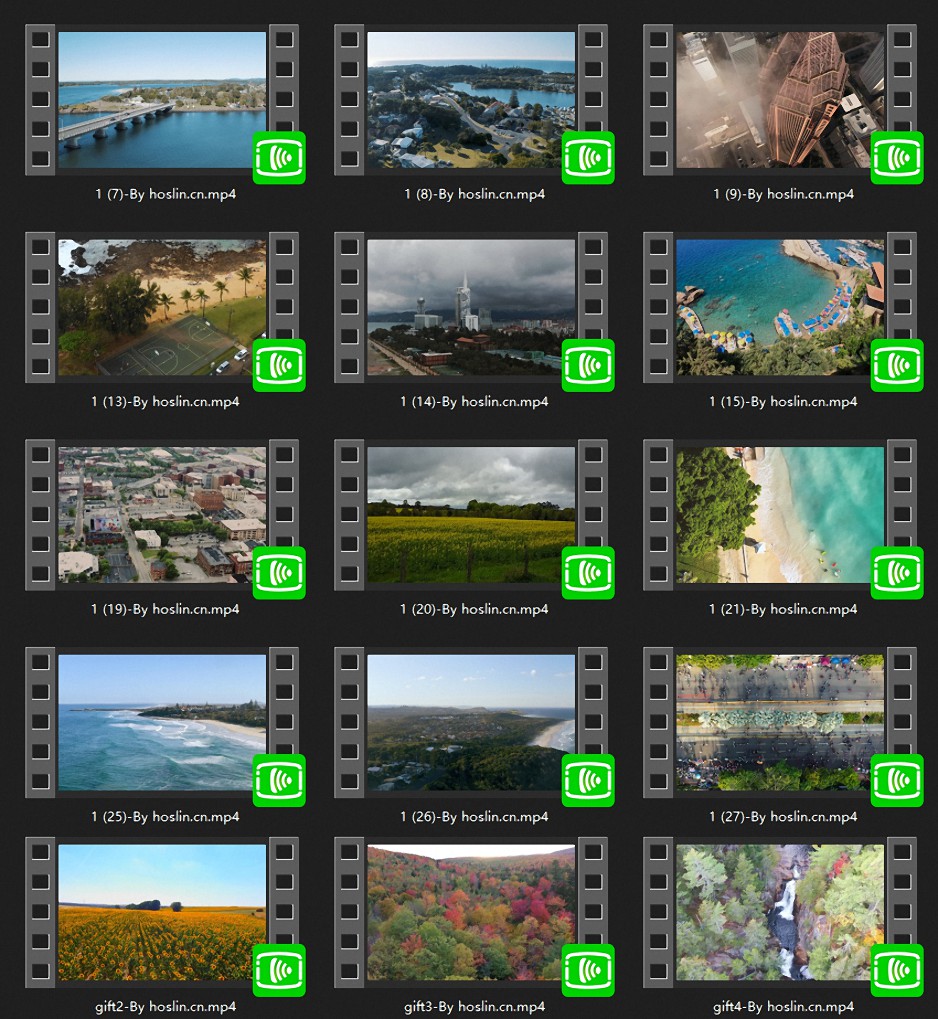This screenshot has height=1019, width=938.
Task: Click green badge on 1 (25)-By hoslin.cn.mp4
Action: 279,780
